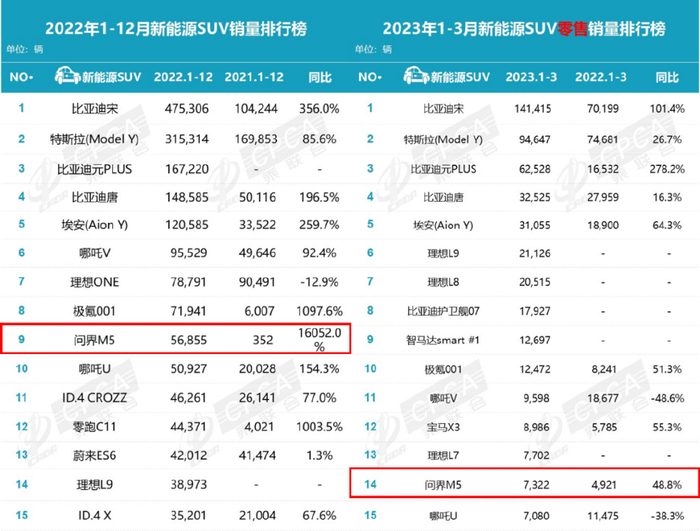
Task: Select the 理想ONE row name
Action: (x=95, y=282)
